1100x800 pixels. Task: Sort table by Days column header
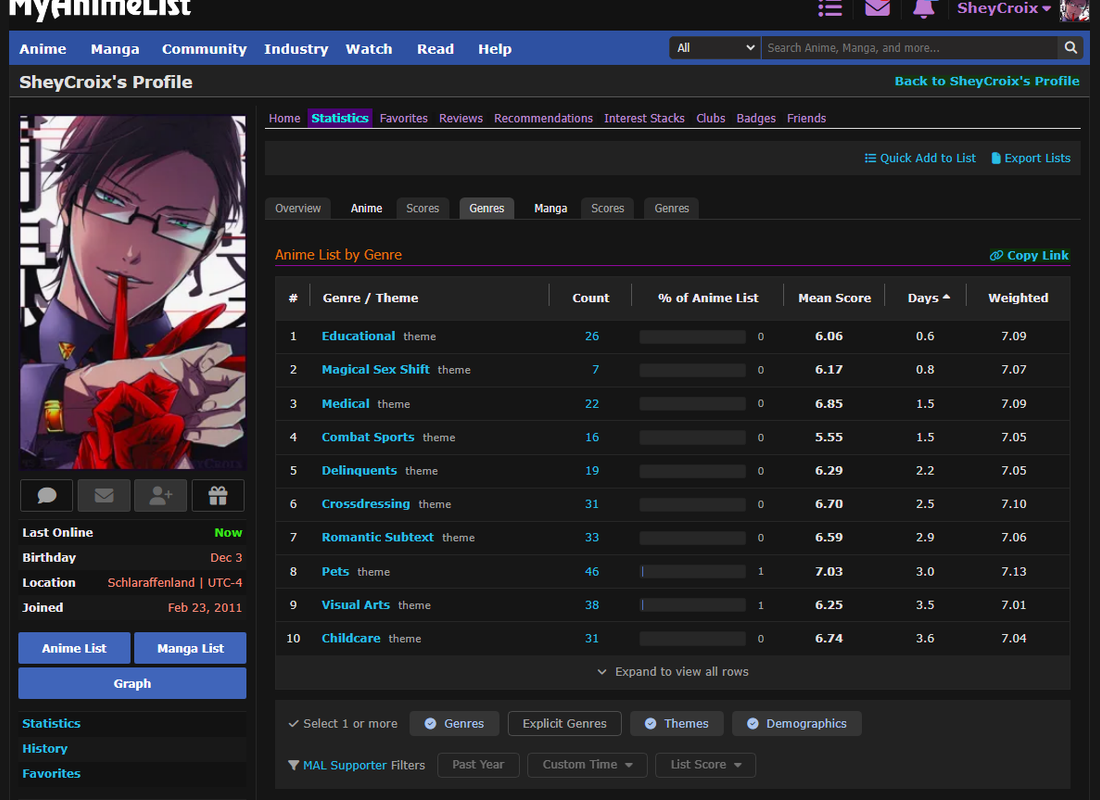pyautogui.click(x=928, y=298)
